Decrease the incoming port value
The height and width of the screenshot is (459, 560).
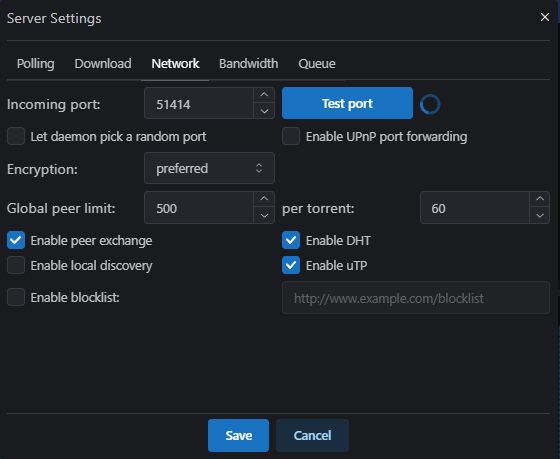coord(264,111)
